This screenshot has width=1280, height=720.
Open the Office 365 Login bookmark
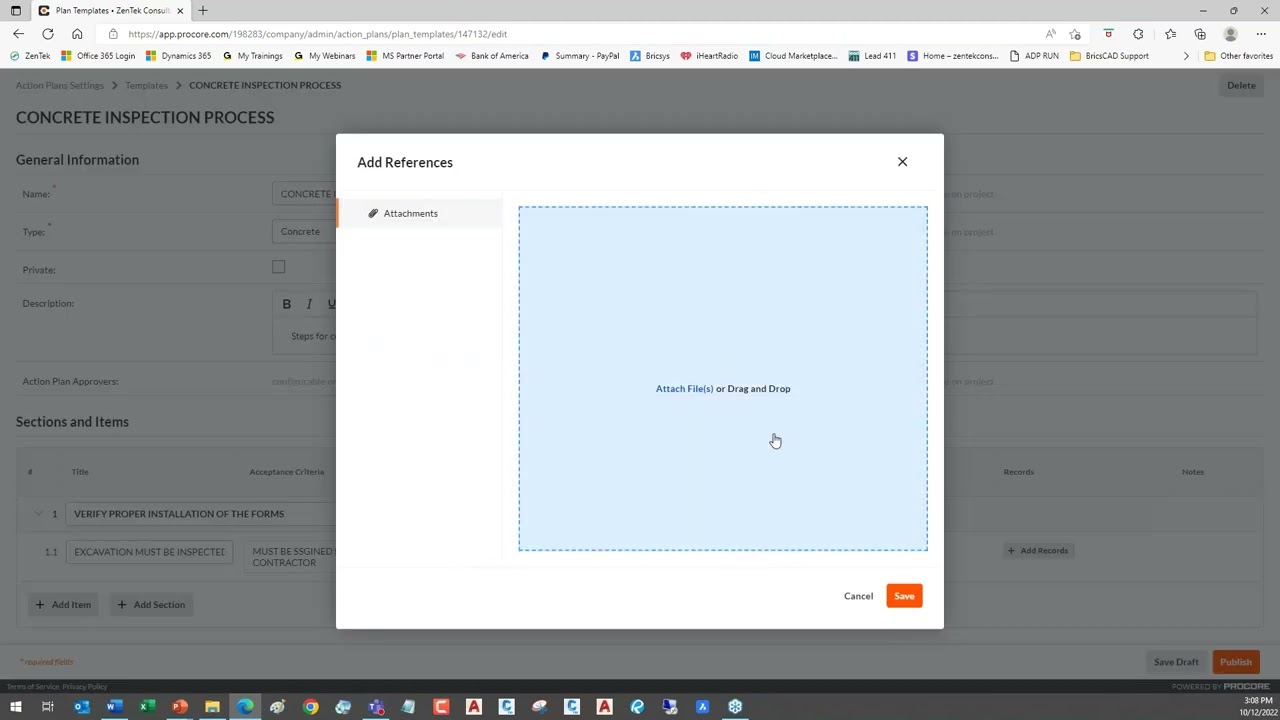coord(98,56)
